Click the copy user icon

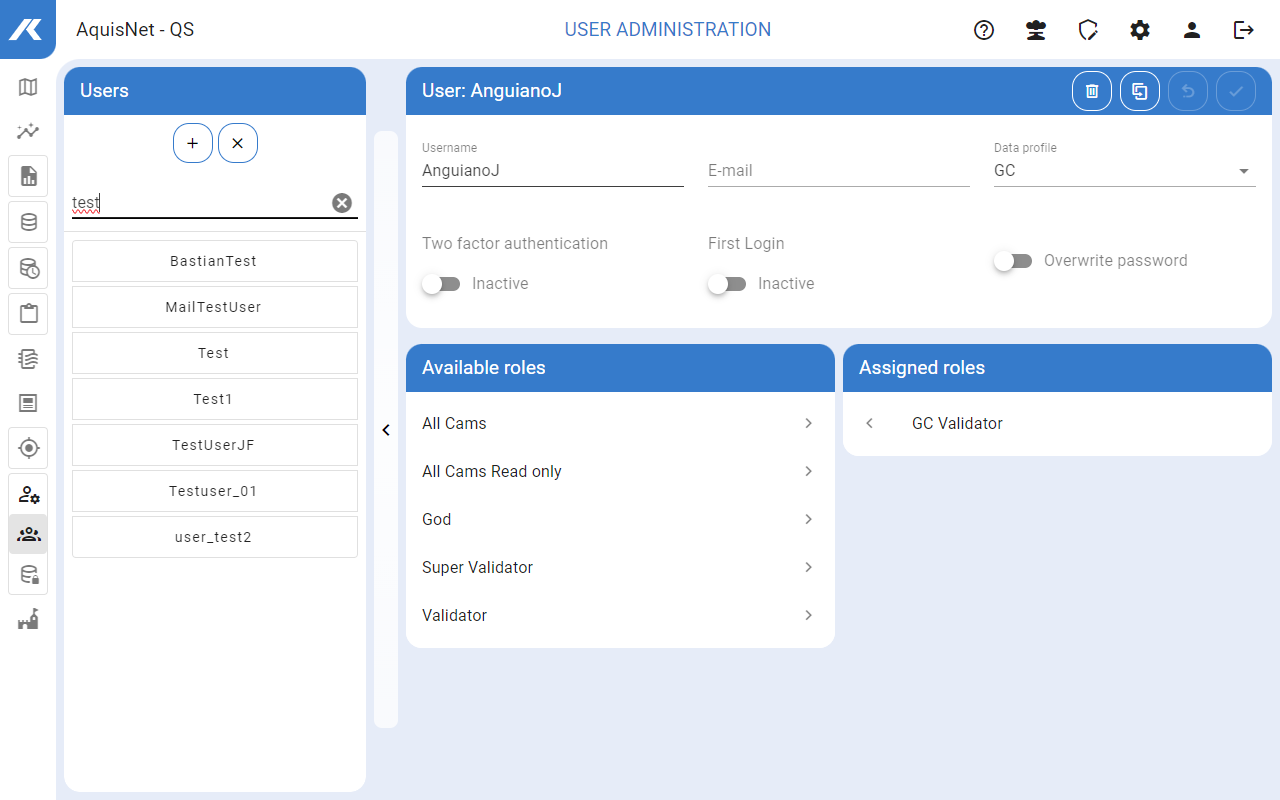click(1140, 91)
